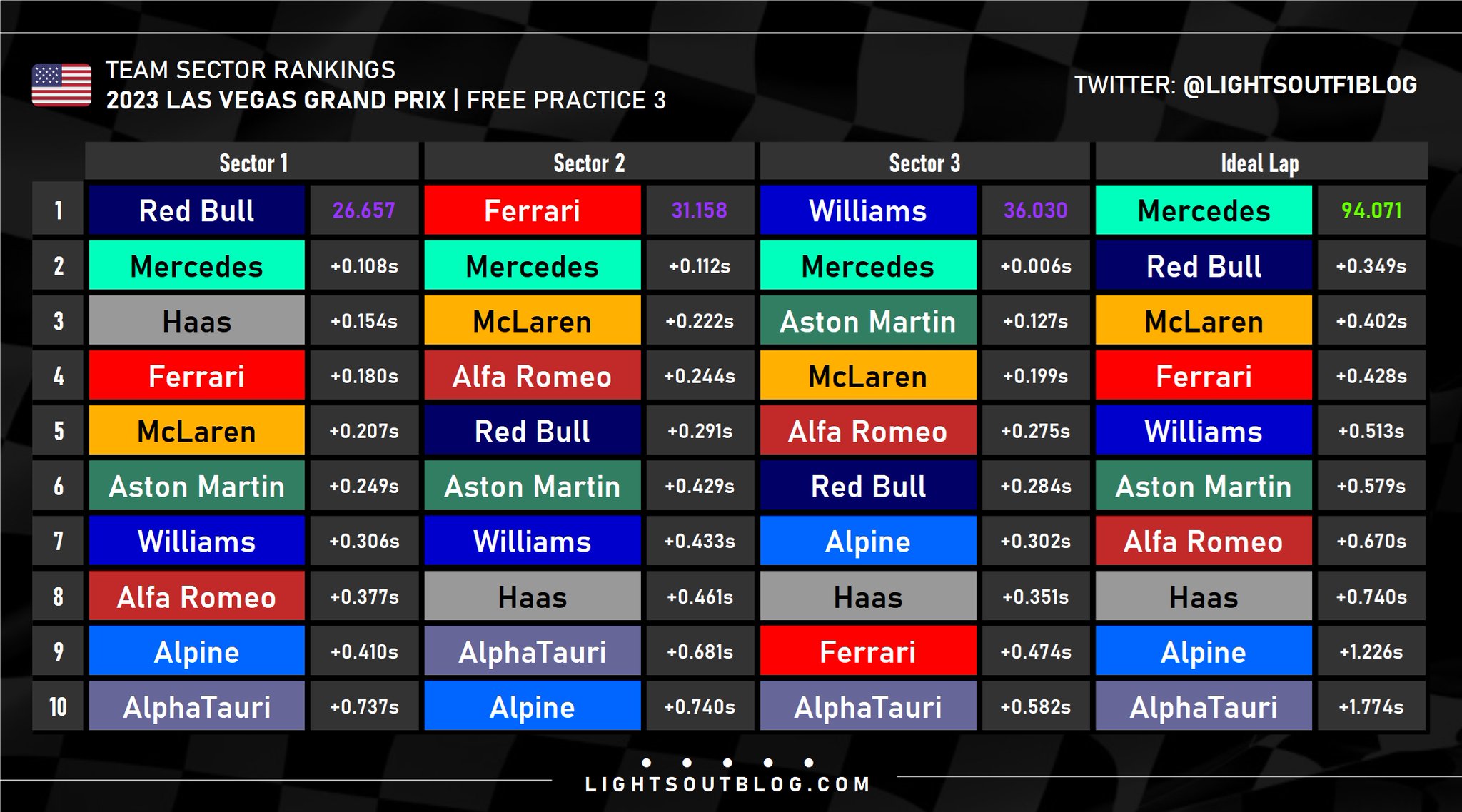Screen dimensions: 1462x812
Task: Select Mercedes in the Ideal Lap column
Action: (x=1204, y=210)
